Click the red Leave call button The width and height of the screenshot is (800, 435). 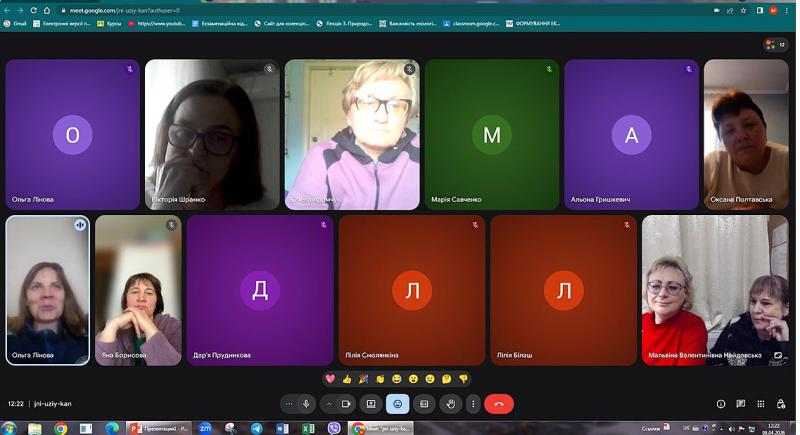pos(499,404)
